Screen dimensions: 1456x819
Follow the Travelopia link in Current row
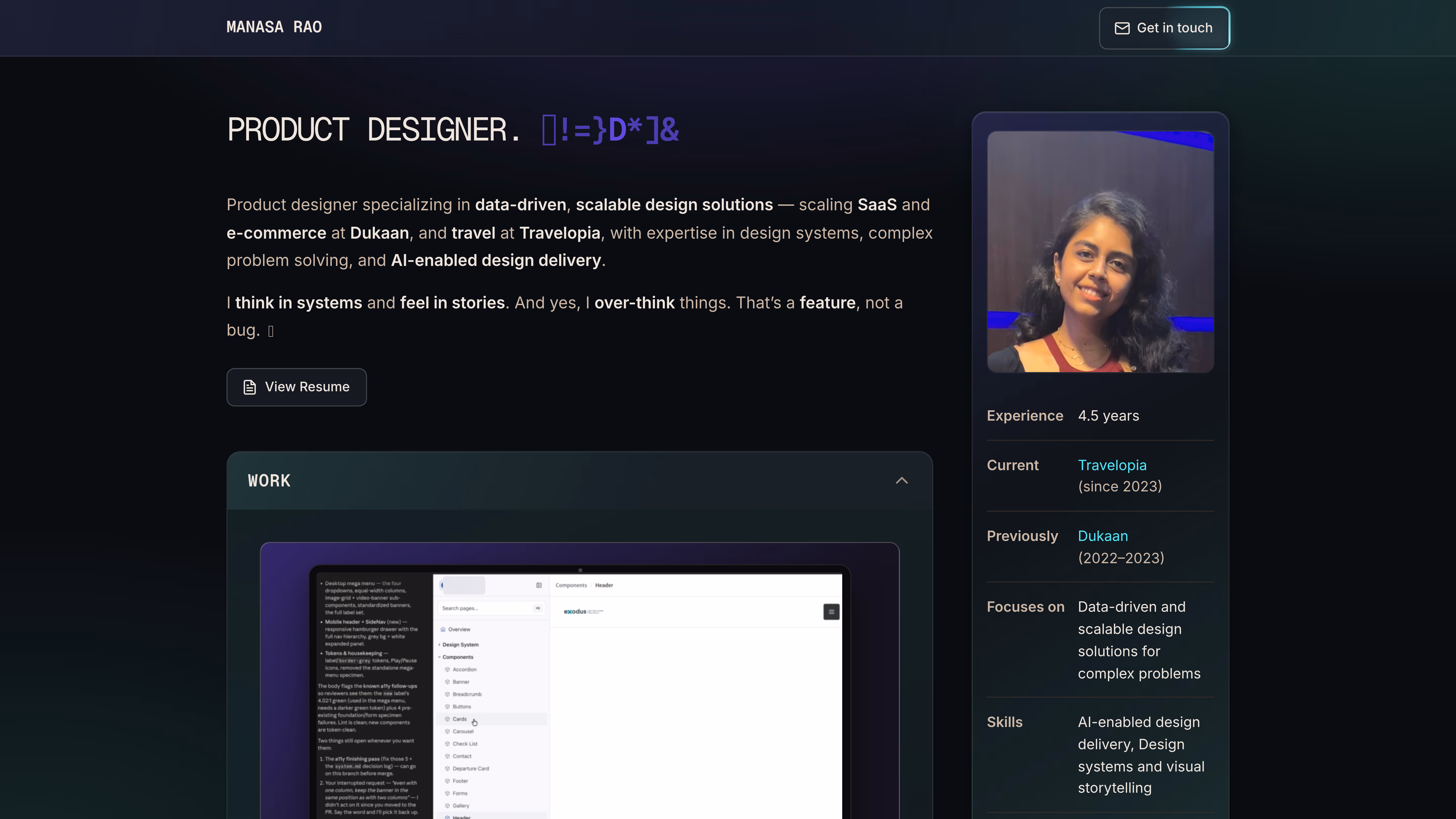[1112, 465]
